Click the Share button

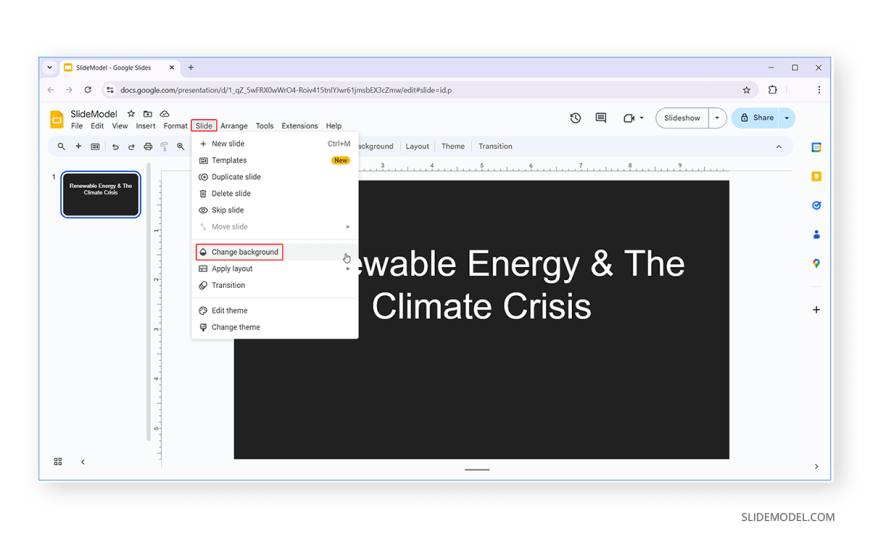(756, 118)
